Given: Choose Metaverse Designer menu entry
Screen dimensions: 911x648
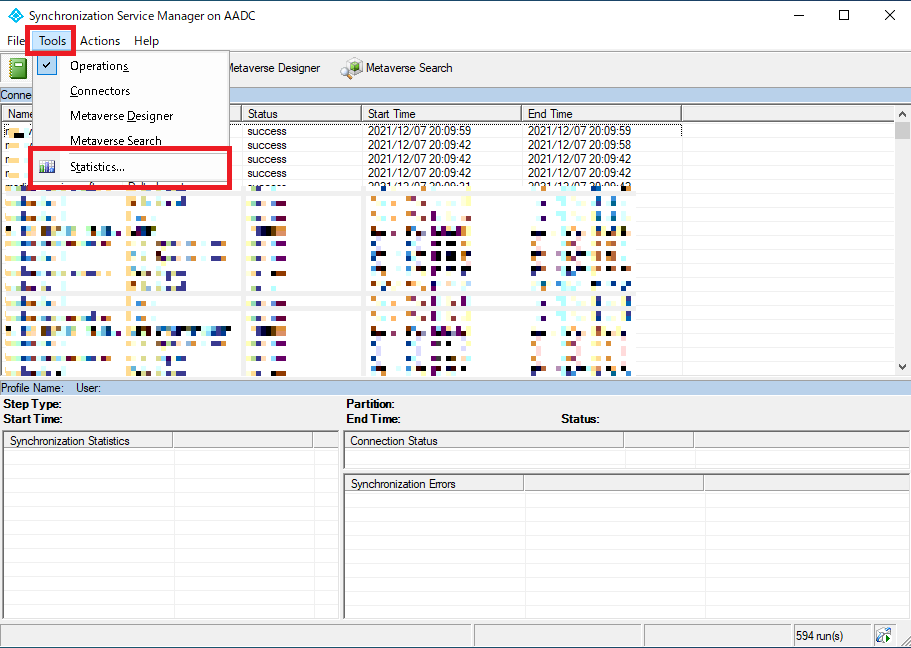Looking at the screenshot, I should (130, 116).
